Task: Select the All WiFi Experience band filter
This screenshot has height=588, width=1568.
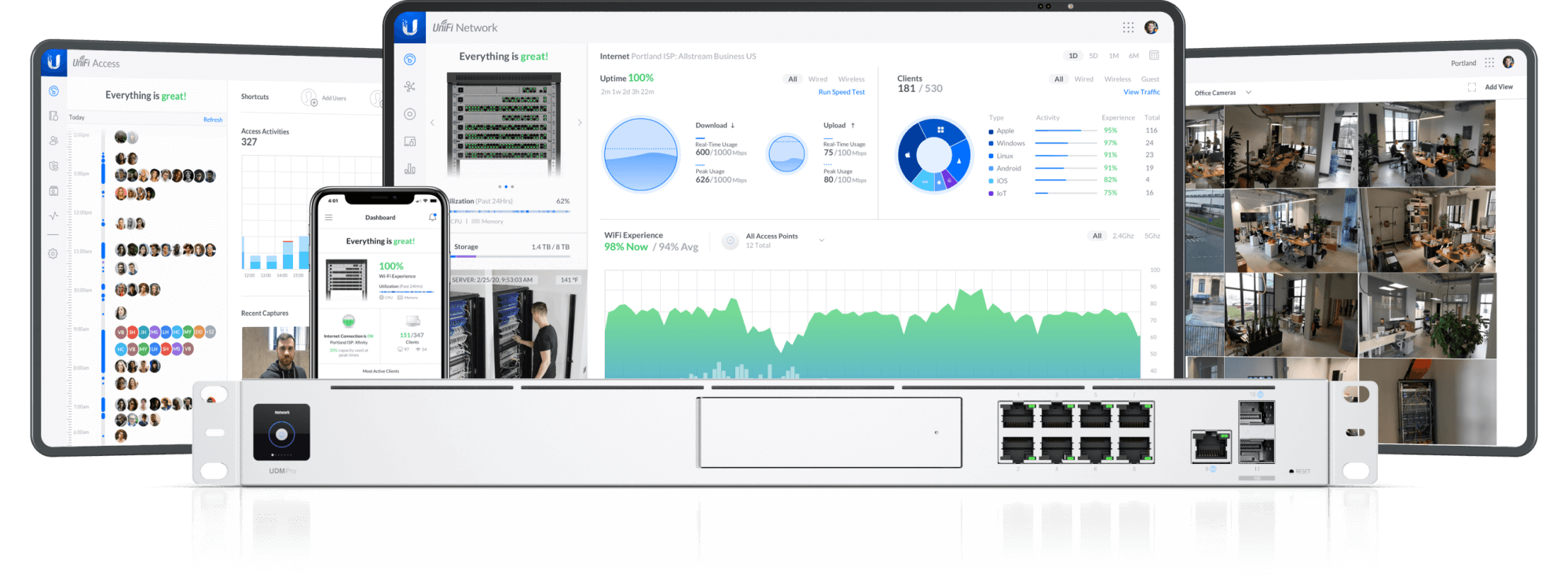Action: click(1097, 236)
